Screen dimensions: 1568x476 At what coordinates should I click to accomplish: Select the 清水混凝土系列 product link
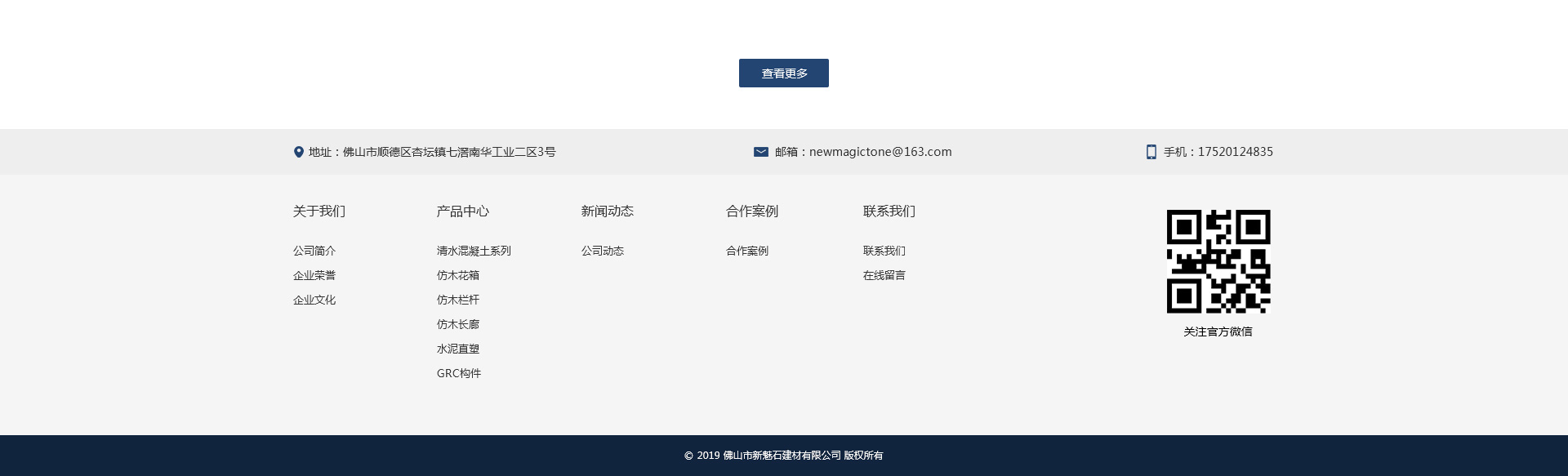(474, 251)
